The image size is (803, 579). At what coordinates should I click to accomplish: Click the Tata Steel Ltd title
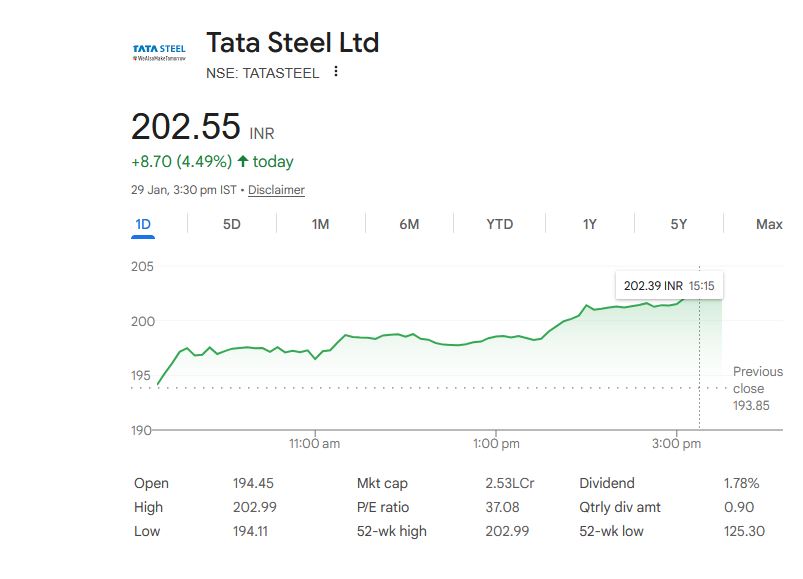pos(292,43)
